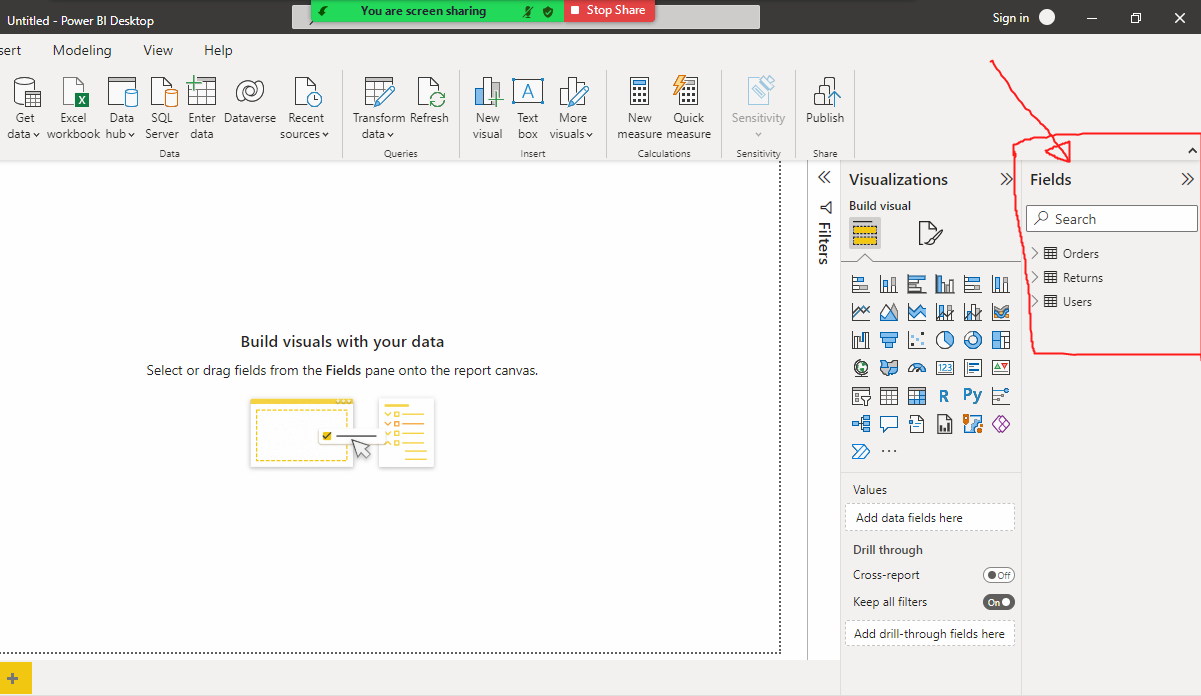
Task: Open the View ribbon tab
Action: (x=158, y=50)
